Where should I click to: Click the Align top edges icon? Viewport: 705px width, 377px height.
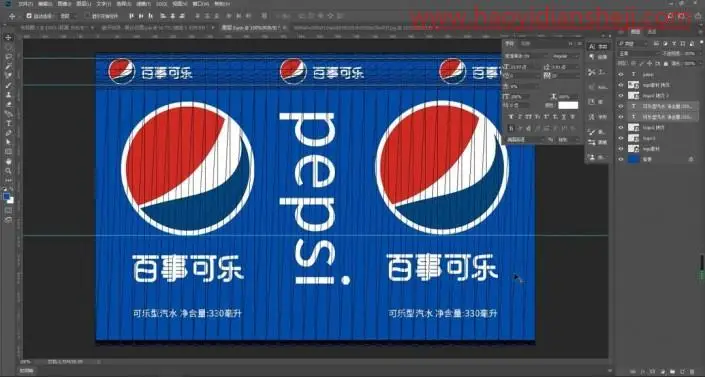tap(162, 16)
